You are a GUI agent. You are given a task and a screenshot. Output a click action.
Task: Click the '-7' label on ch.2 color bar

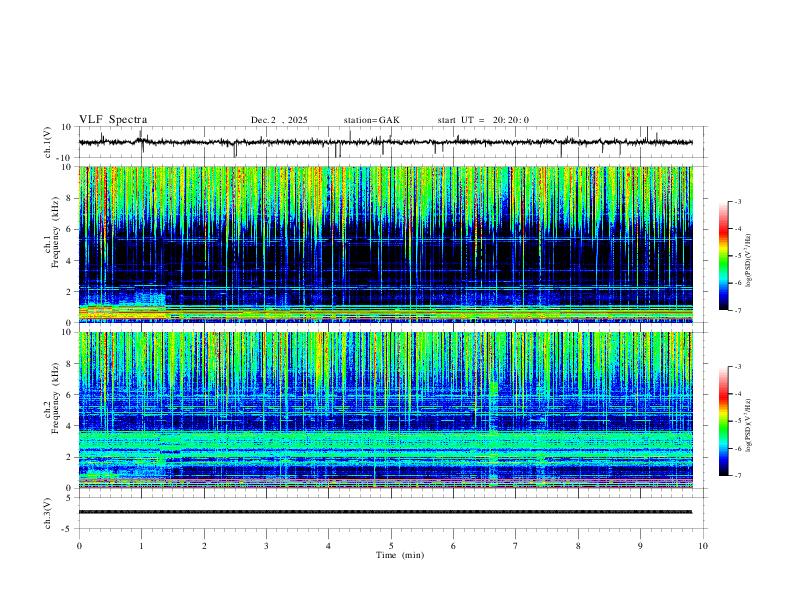pyautogui.click(x=737, y=476)
